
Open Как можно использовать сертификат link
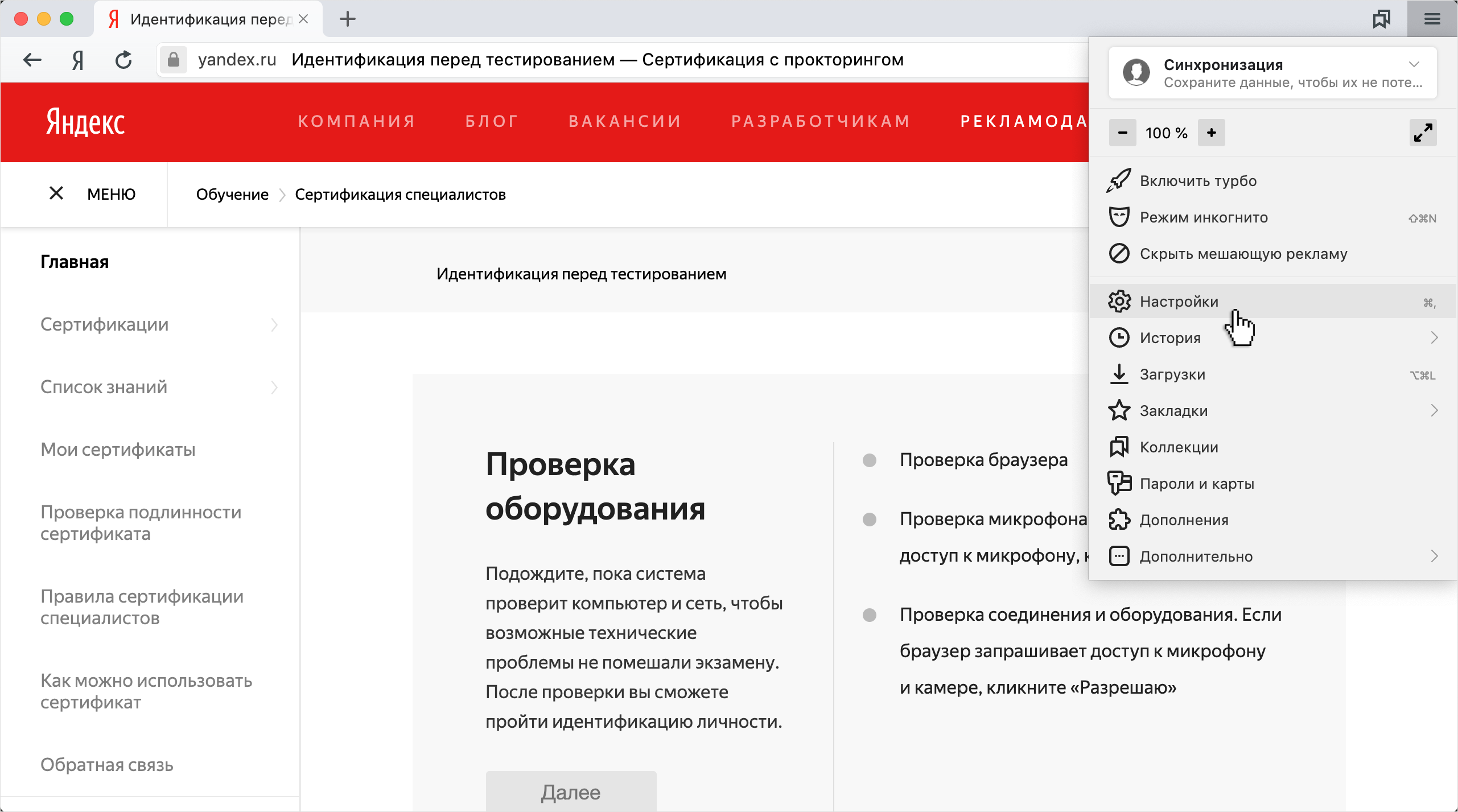[146, 691]
